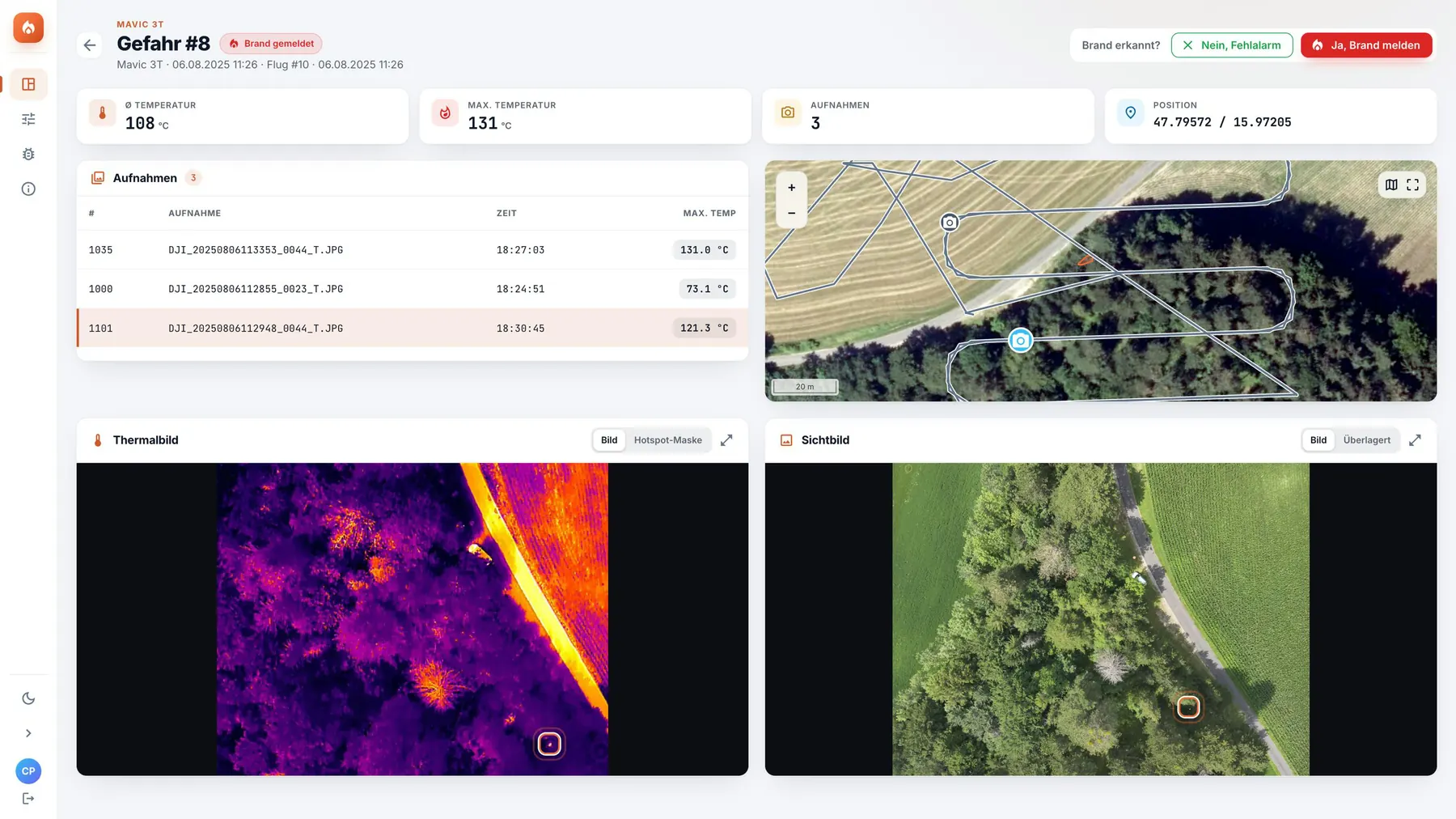Zoom in on the map
The height and width of the screenshot is (819, 1456).
(792, 188)
